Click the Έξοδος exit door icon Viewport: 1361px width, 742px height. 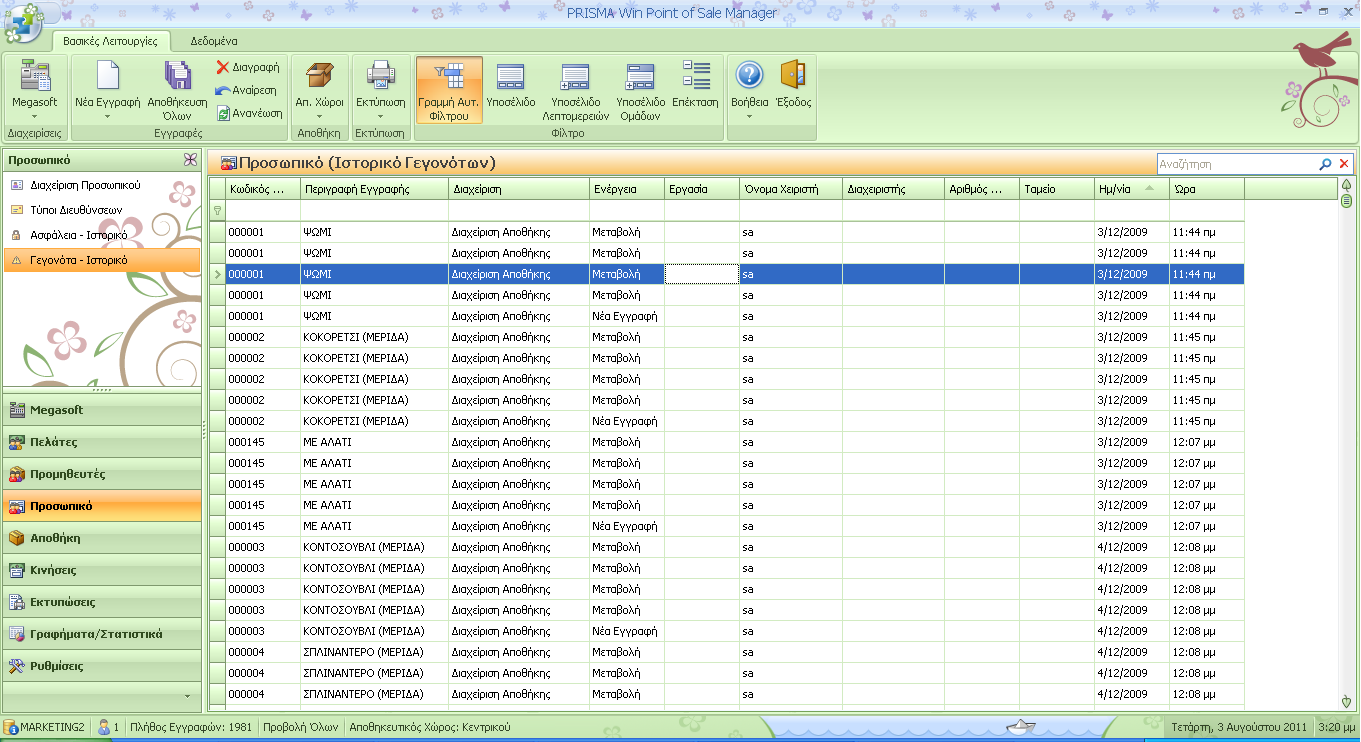pyautogui.click(x=792, y=76)
